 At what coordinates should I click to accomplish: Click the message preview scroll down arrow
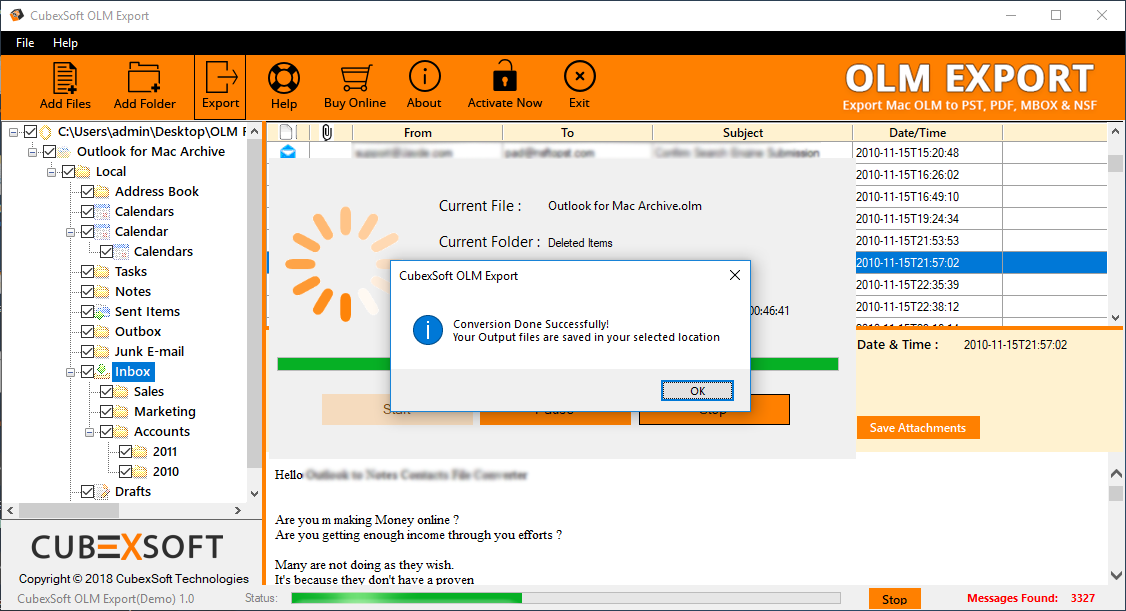point(1115,575)
